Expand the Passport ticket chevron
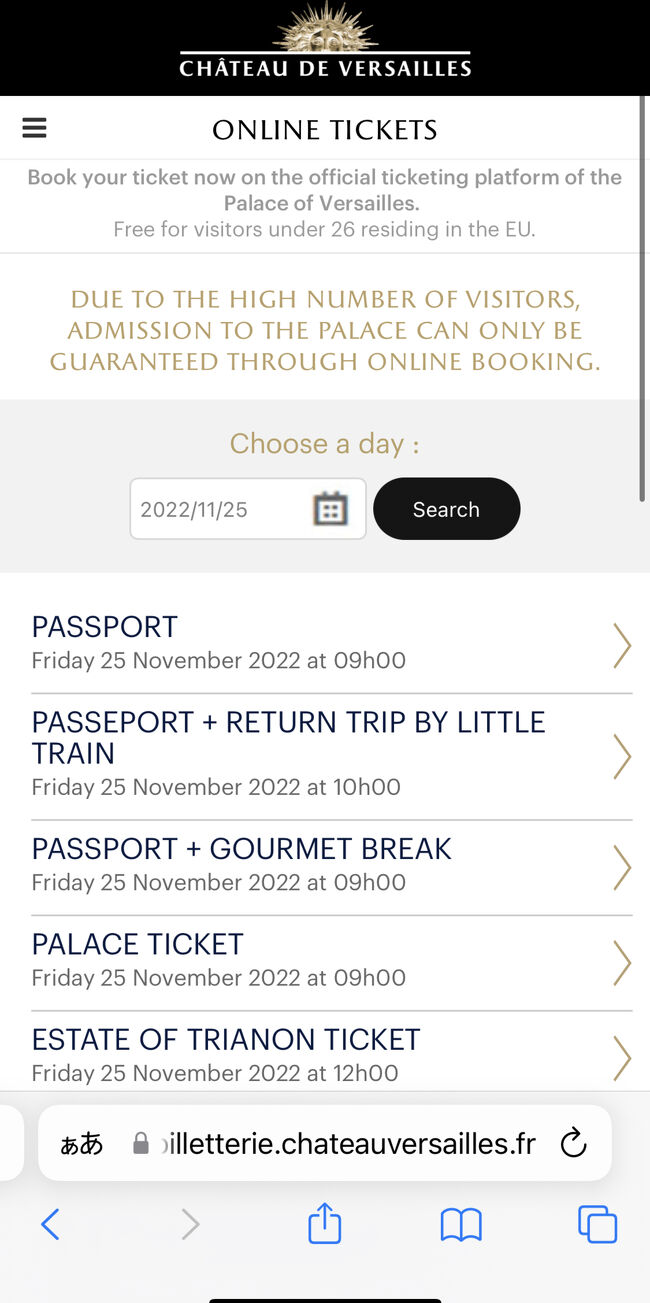 coord(622,645)
